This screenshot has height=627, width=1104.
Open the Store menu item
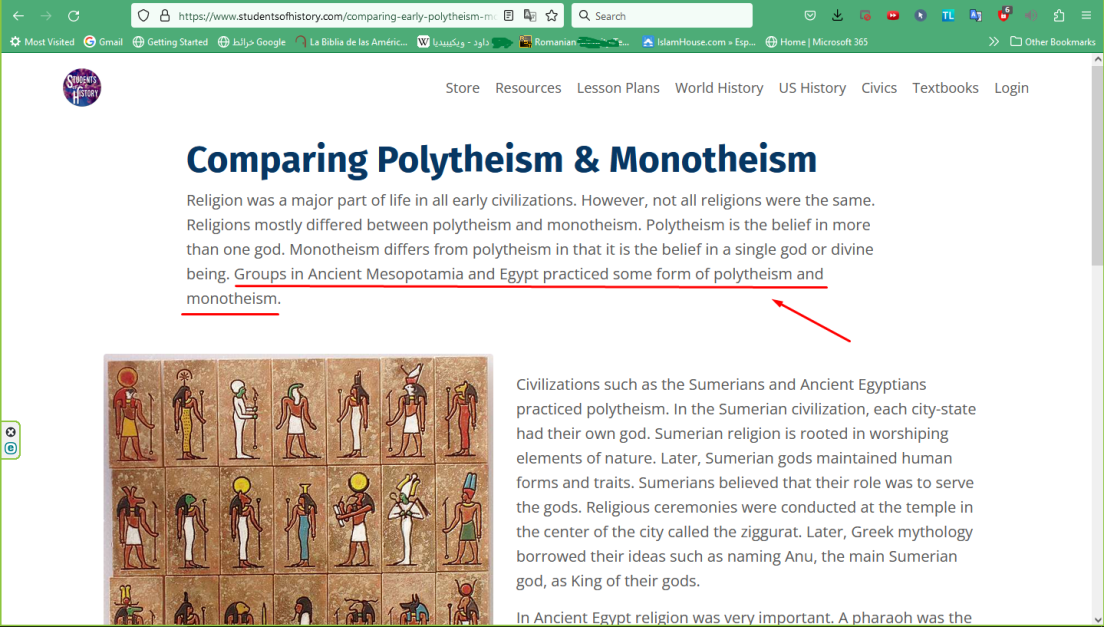point(463,88)
